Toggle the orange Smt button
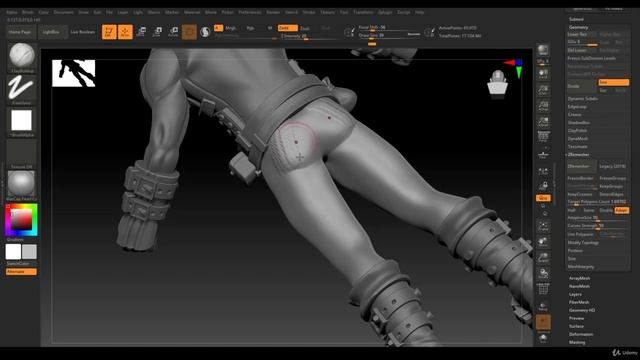Viewport: 640px width, 360px height. point(613,82)
